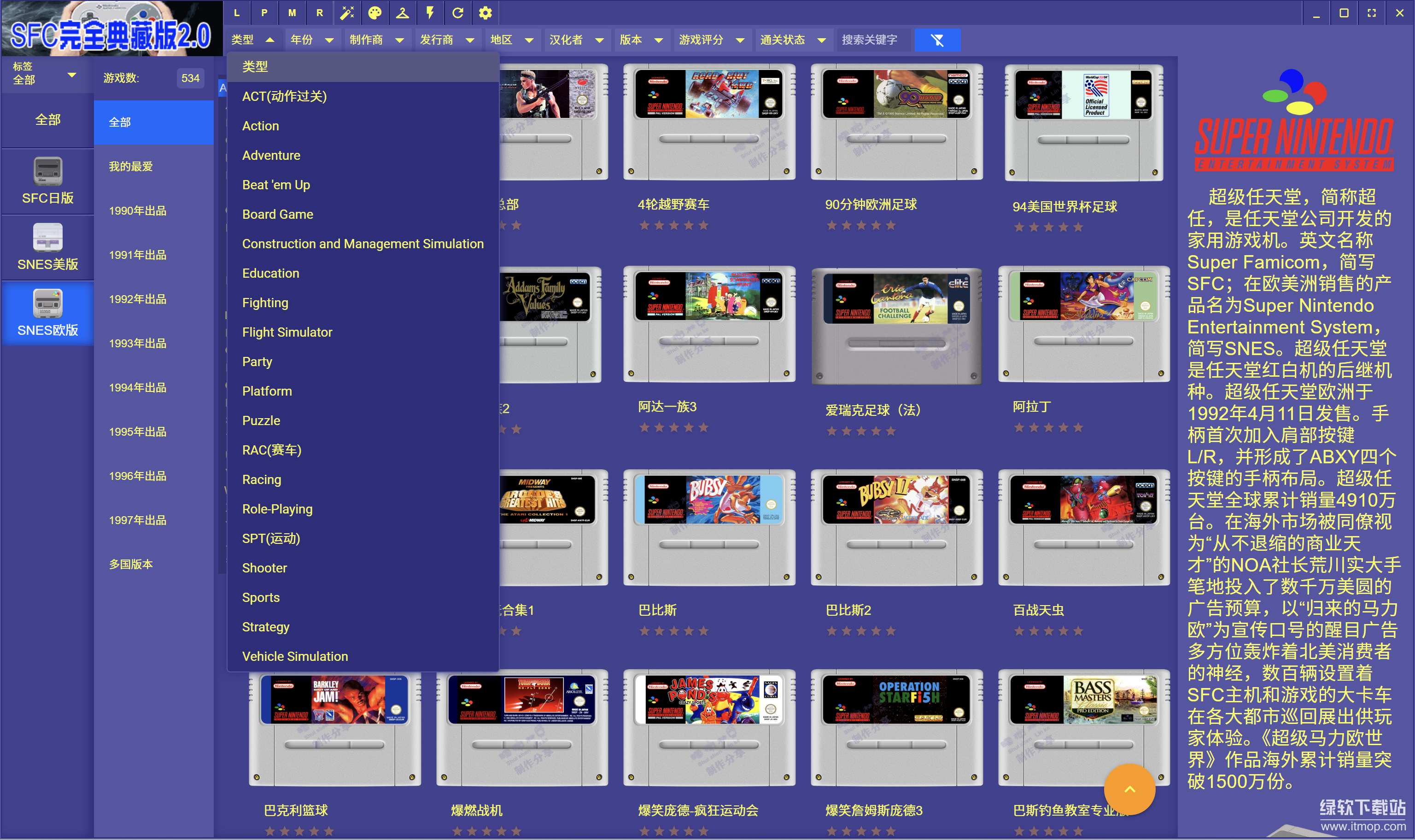The height and width of the screenshot is (840, 1415).
Task: Clear filters with the blue funnel button
Action: point(937,40)
